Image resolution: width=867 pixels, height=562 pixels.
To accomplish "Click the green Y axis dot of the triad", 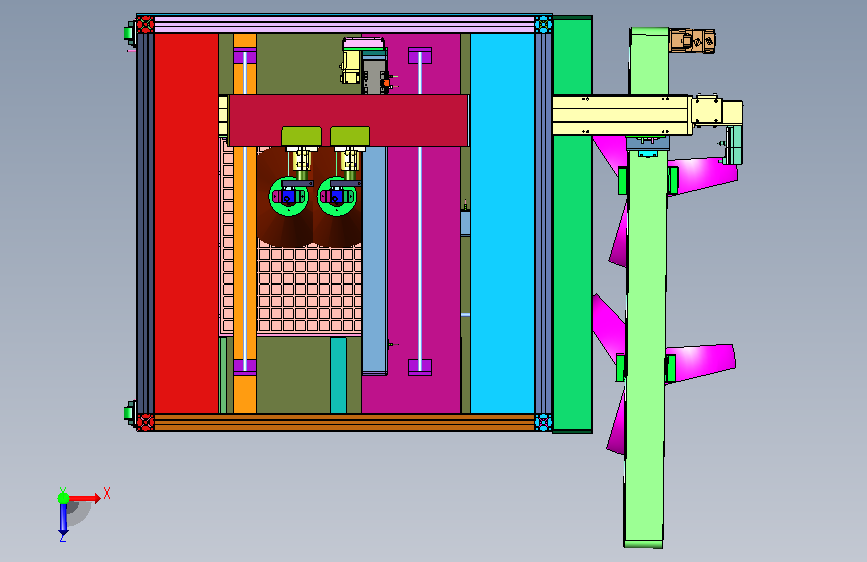I will pyautogui.click(x=63, y=498).
